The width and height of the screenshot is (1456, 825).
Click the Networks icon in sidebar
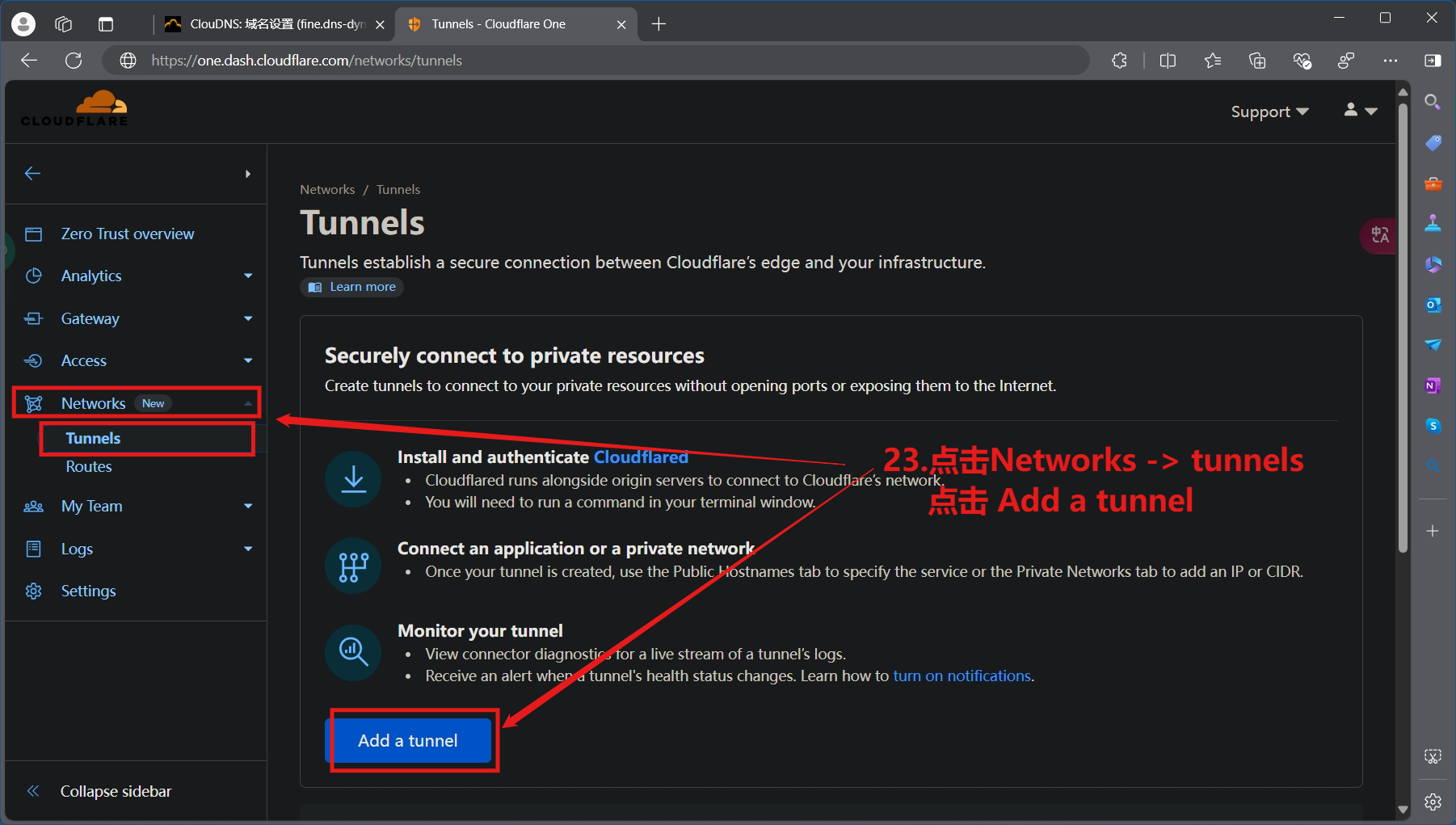click(x=33, y=403)
